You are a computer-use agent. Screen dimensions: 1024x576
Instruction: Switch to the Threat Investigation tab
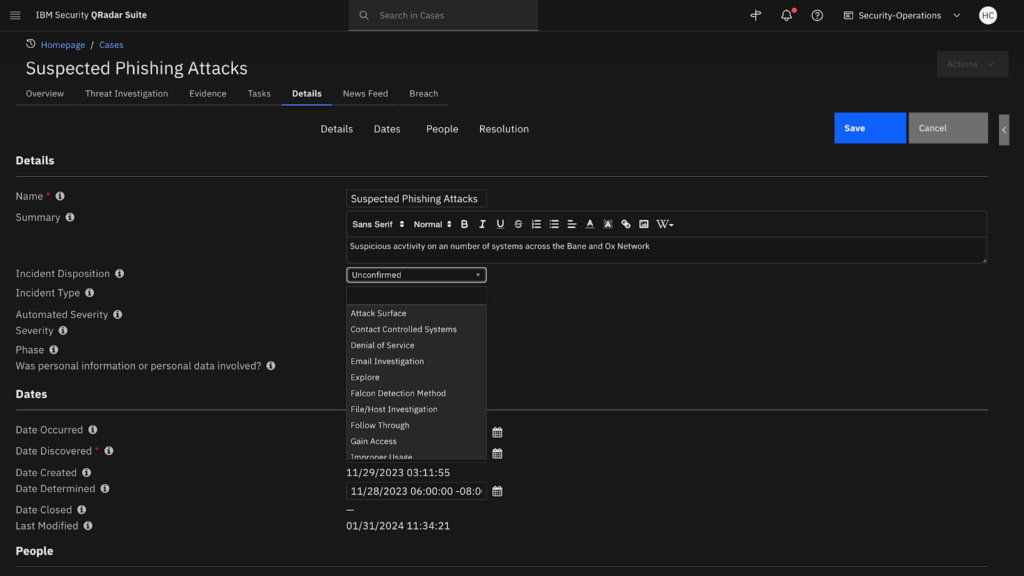tap(126, 94)
